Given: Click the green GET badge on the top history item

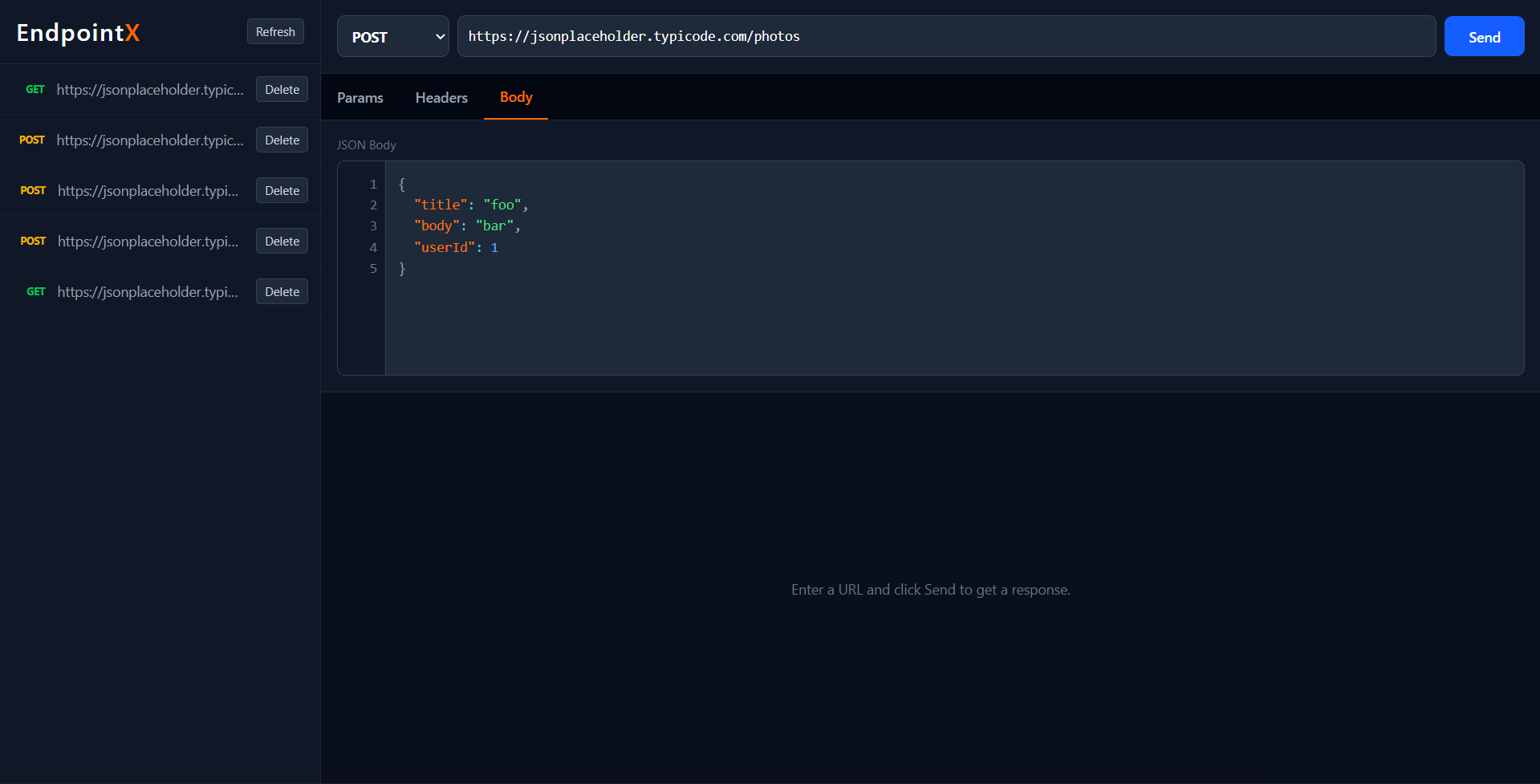Looking at the screenshot, I should click(35, 89).
